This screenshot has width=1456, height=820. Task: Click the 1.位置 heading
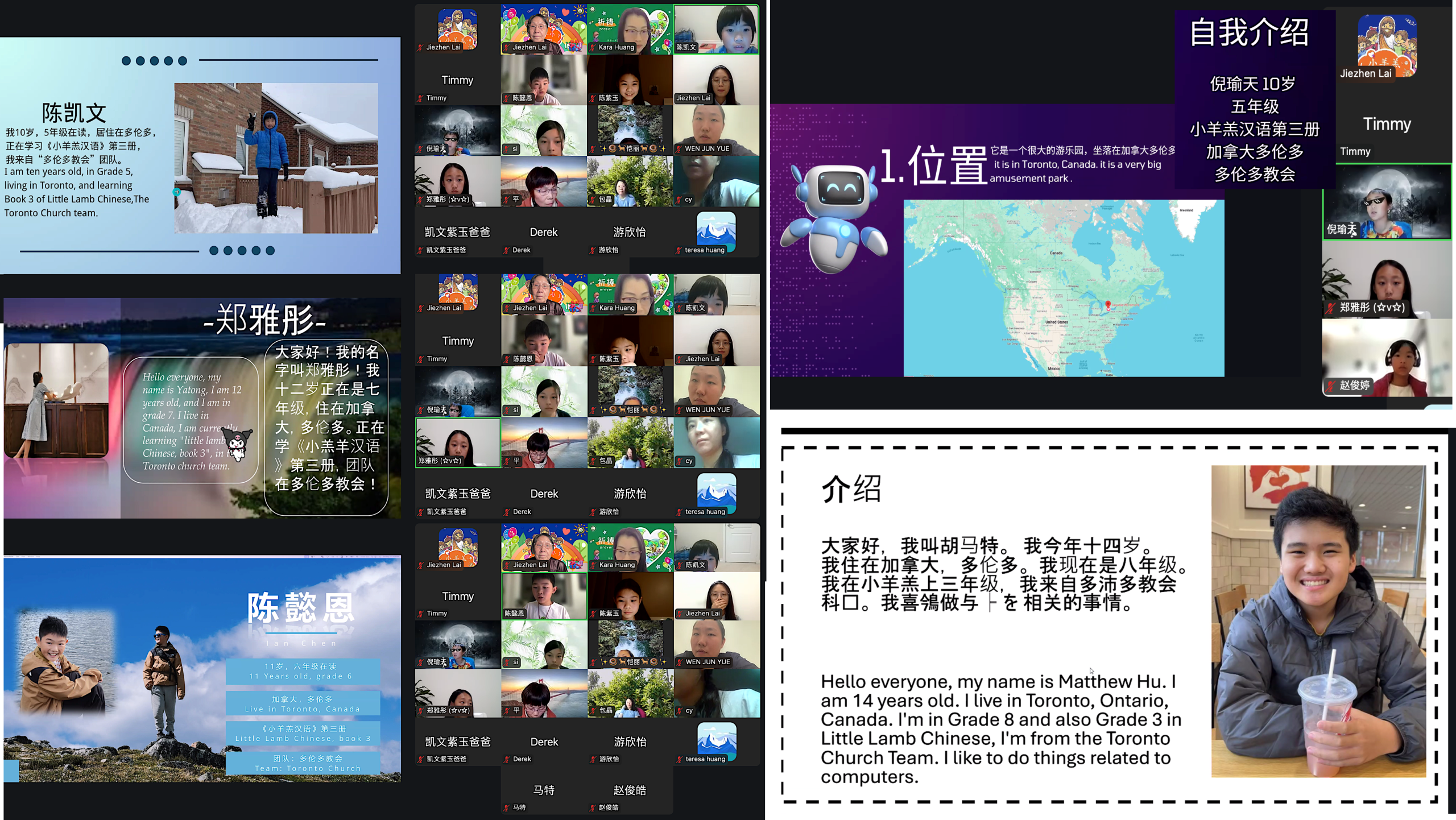933,166
